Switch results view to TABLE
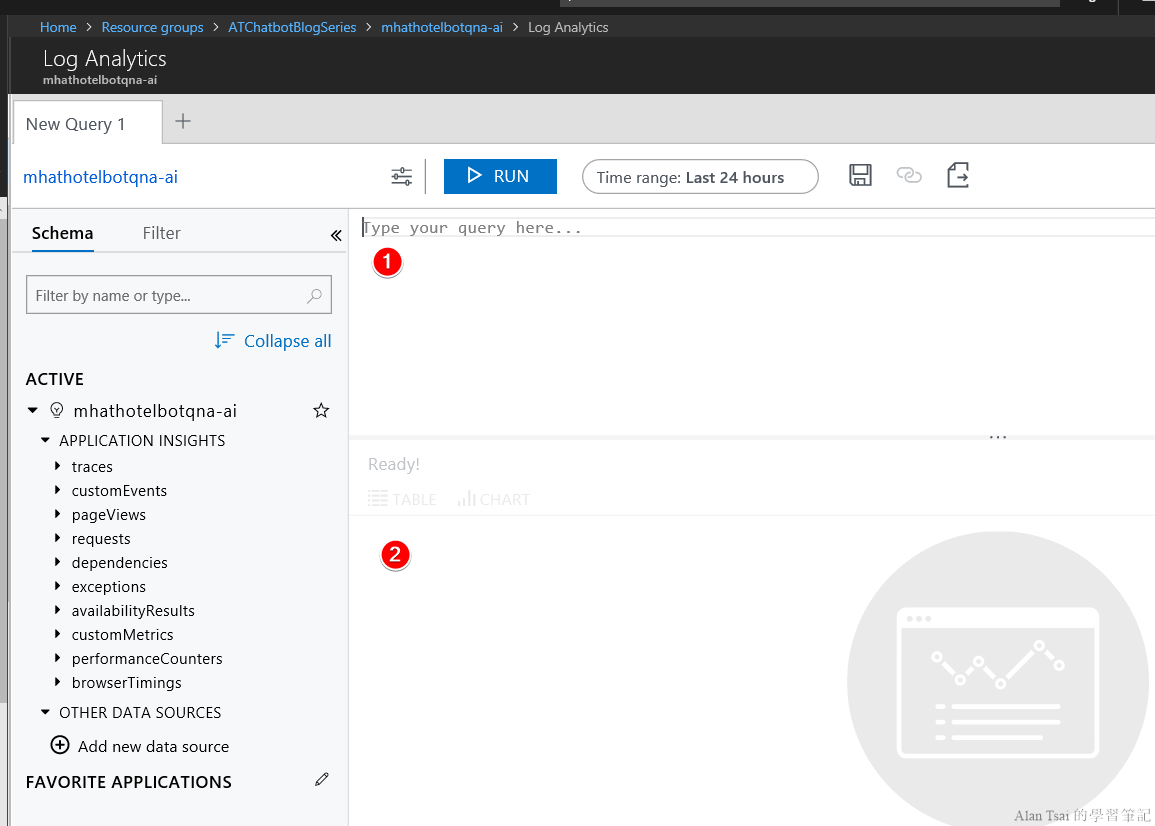Viewport: 1155px width, 826px height. 402,499
